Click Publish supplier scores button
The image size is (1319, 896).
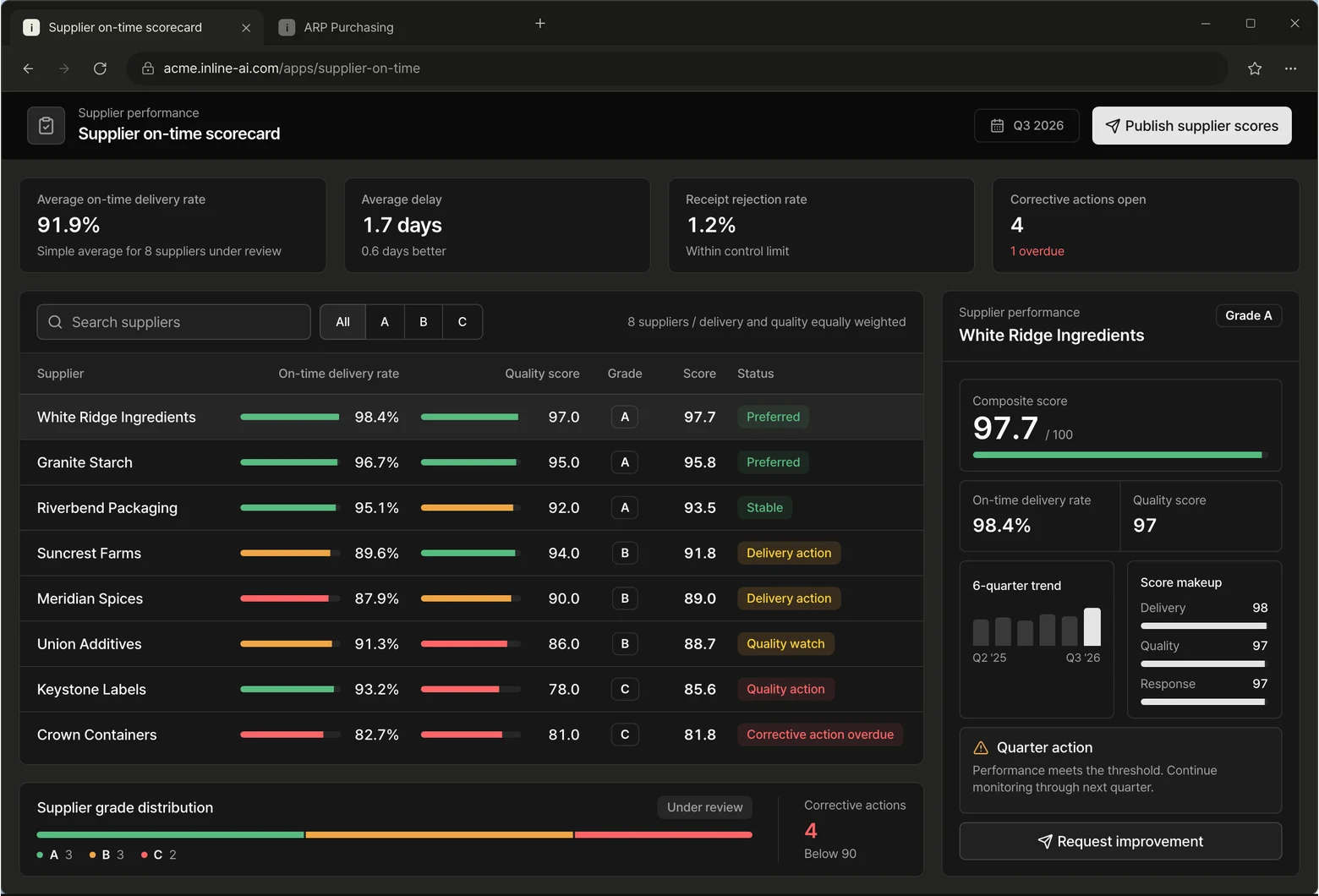pyautogui.click(x=1191, y=126)
